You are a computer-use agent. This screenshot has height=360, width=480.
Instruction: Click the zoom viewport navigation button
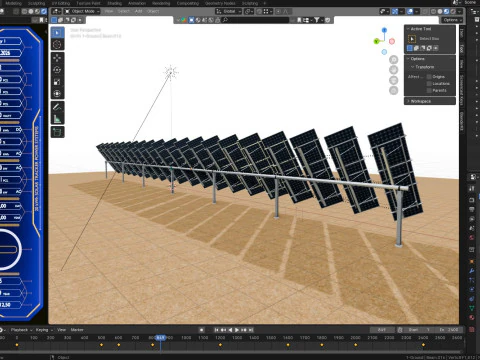(x=394, y=60)
